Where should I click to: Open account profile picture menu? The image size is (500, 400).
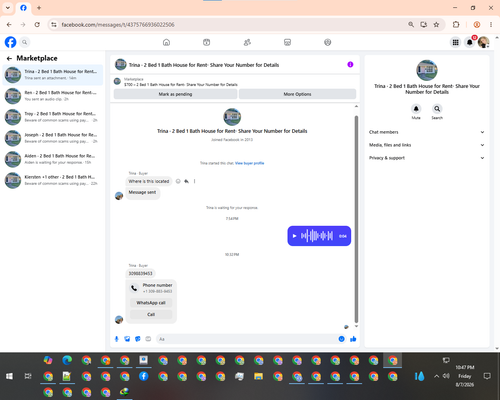(484, 42)
